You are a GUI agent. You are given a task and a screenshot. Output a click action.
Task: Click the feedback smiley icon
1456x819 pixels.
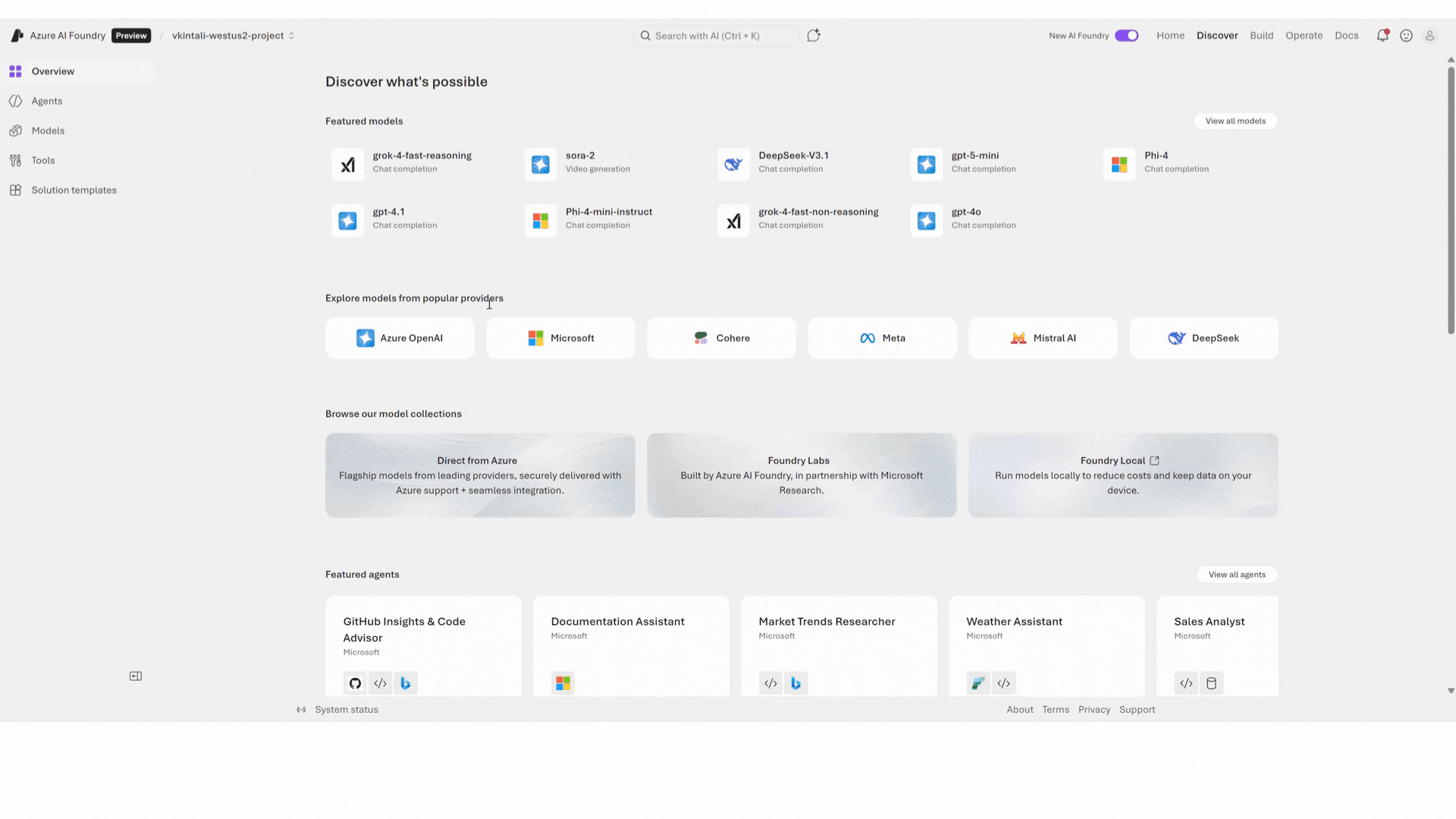point(1407,35)
